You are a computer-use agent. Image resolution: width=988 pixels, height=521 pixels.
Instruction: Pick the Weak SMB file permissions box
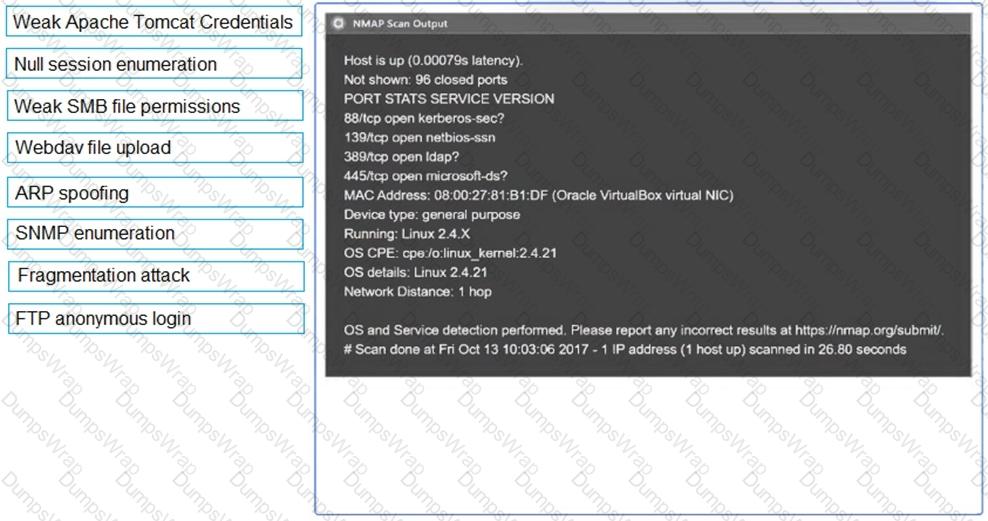154,106
